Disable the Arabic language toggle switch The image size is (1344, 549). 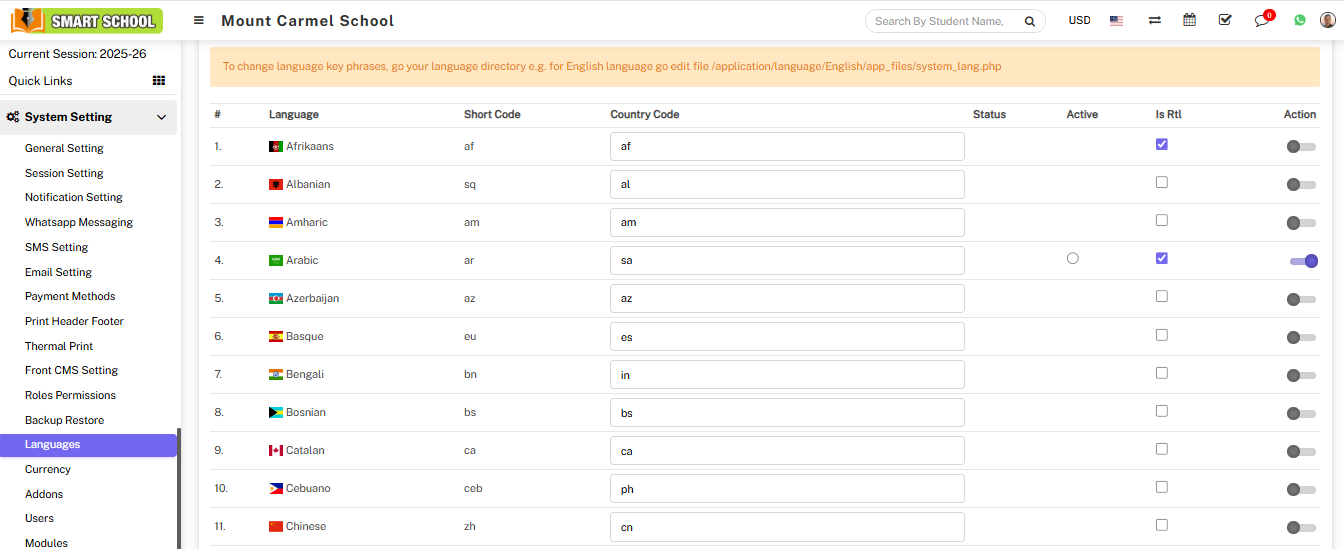pyautogui.click(x=1303, y=261)
